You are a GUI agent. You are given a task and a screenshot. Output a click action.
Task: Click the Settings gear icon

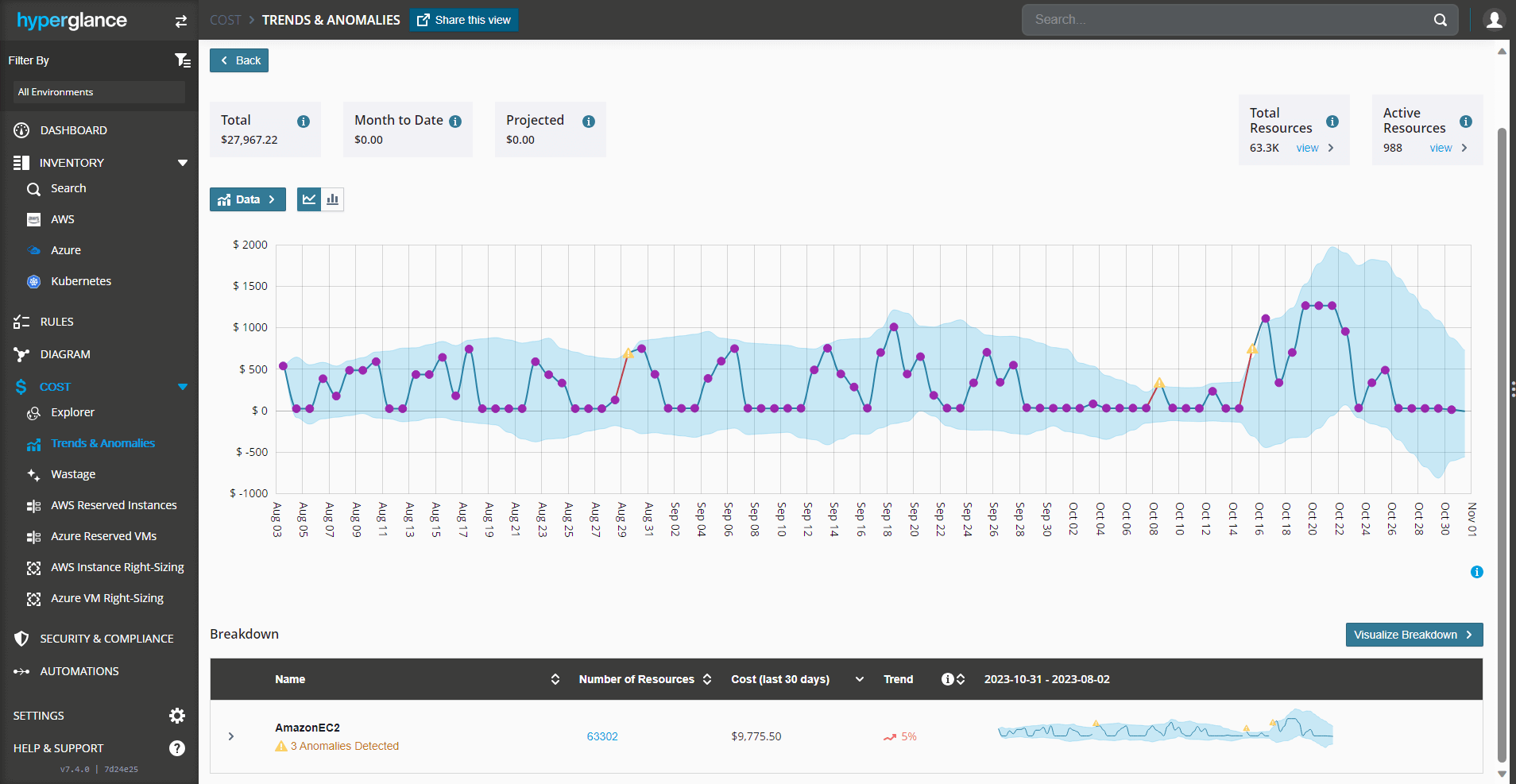177,716
